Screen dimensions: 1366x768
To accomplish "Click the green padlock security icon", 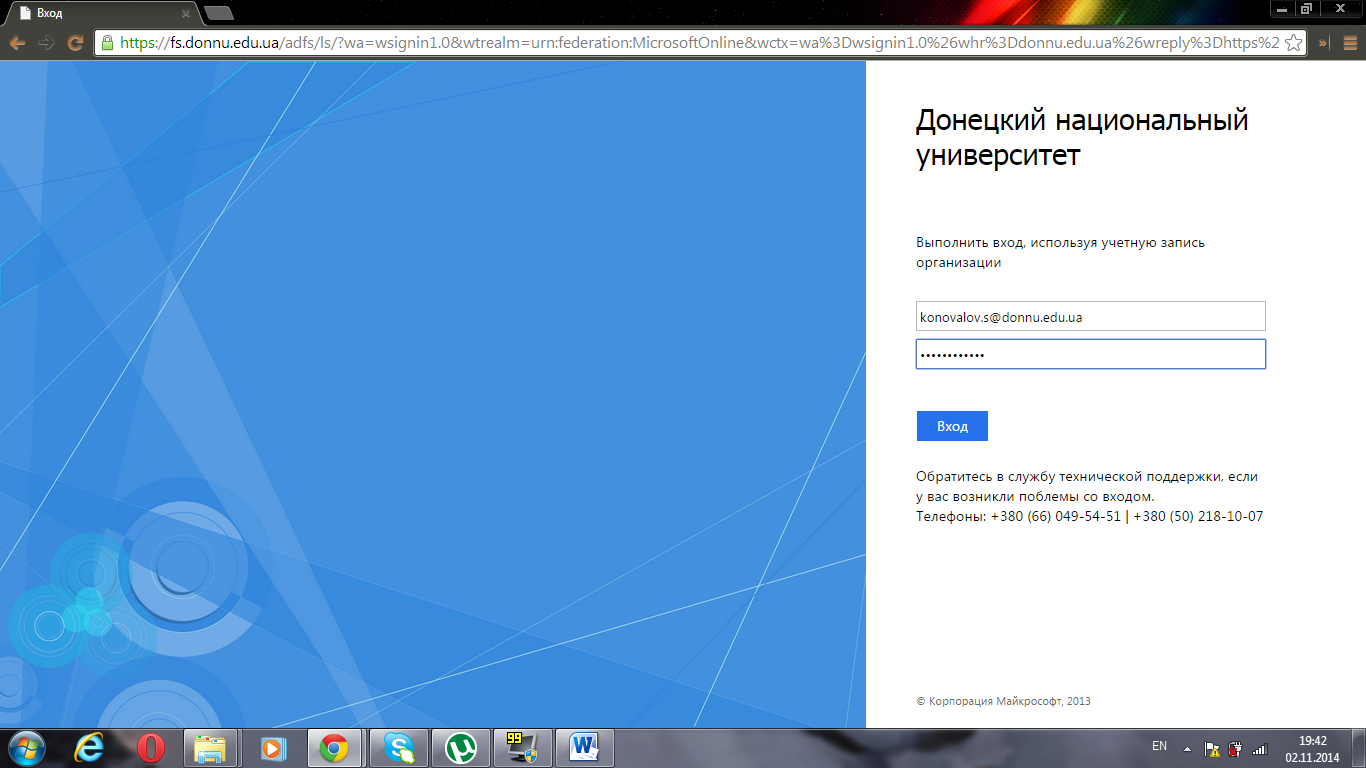I will 107,43.
